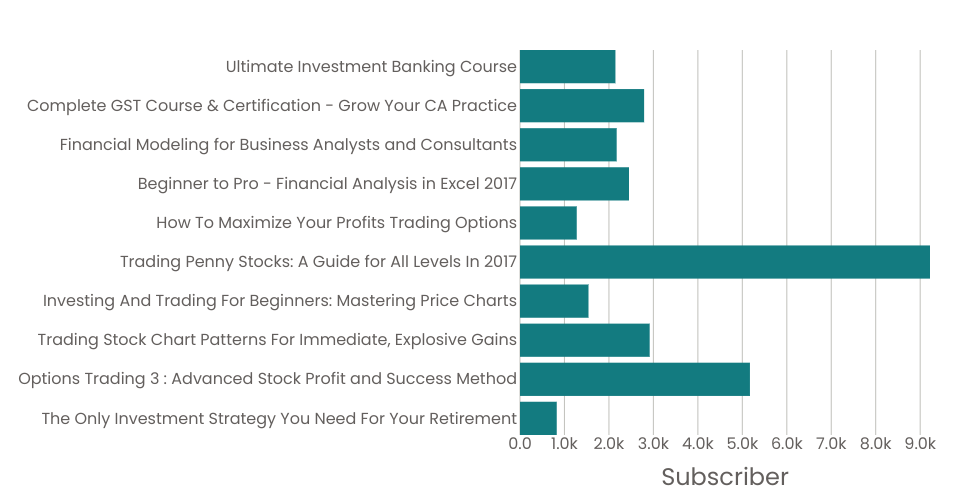Click the 7.0k axis tick label

[x=831, y=443]
